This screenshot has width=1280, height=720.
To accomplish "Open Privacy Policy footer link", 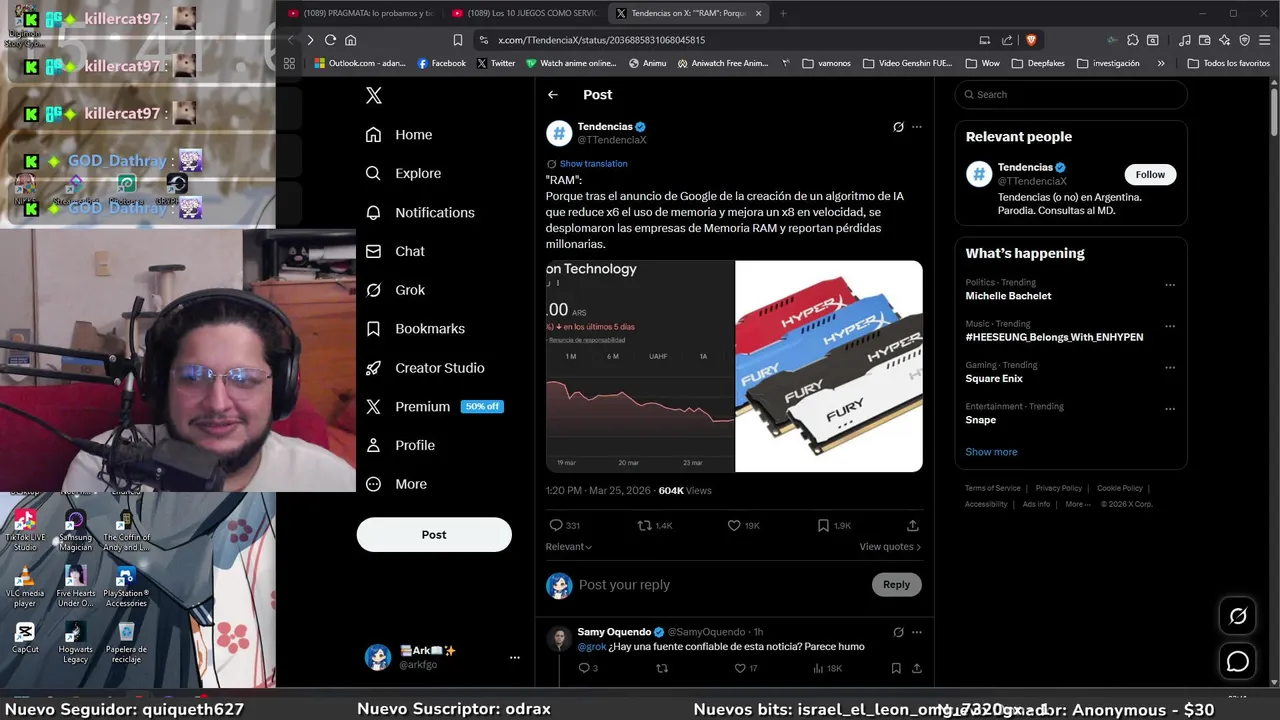I will [1059, 488].
